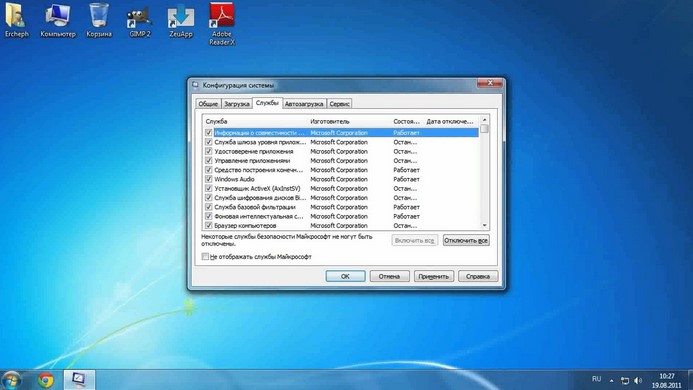Select the Adobe Reader X shortcut
The width and height of the screenshot is (693, 390).
pos(222,24)
